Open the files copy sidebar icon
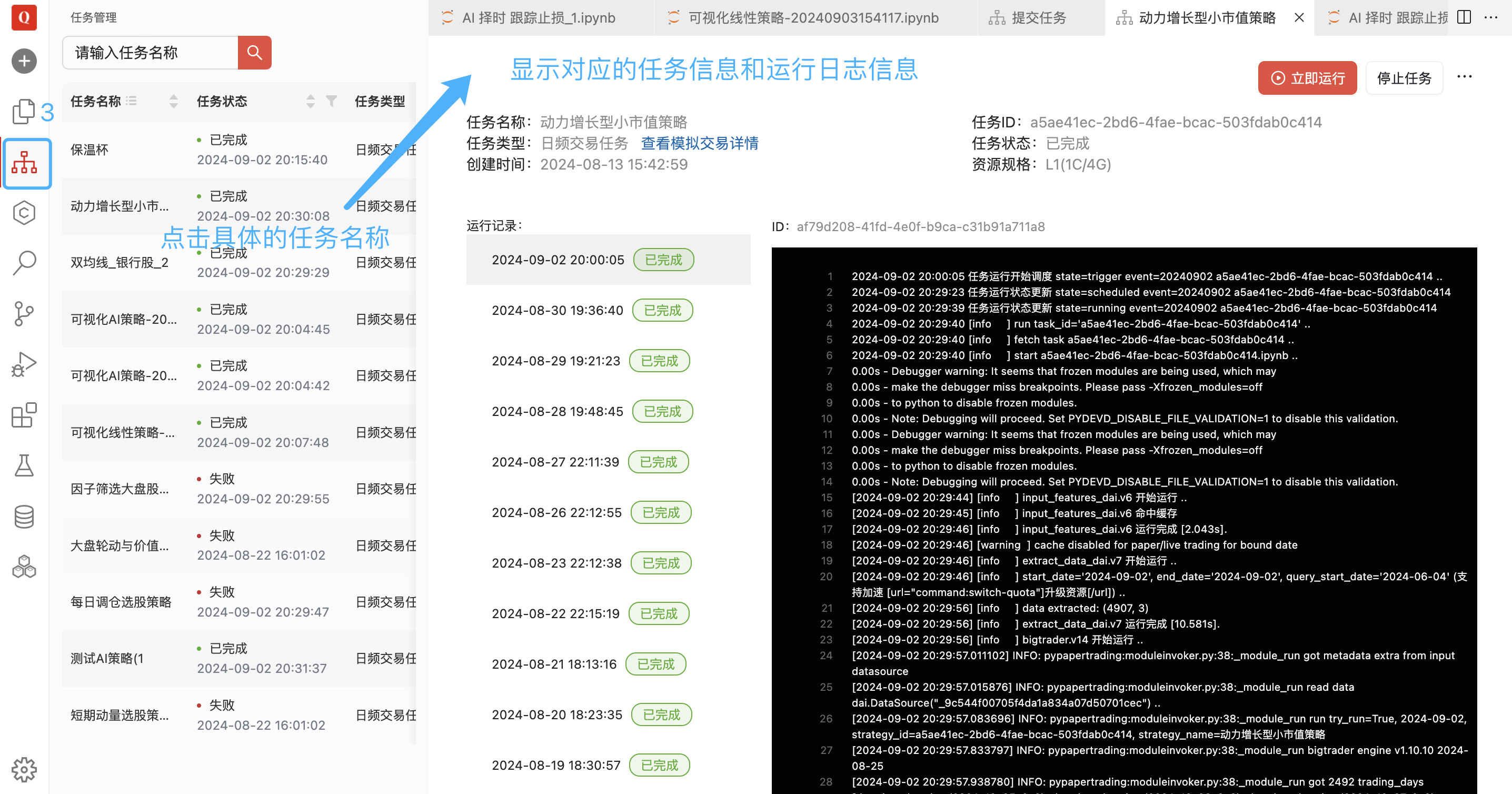 coord(24,112)
